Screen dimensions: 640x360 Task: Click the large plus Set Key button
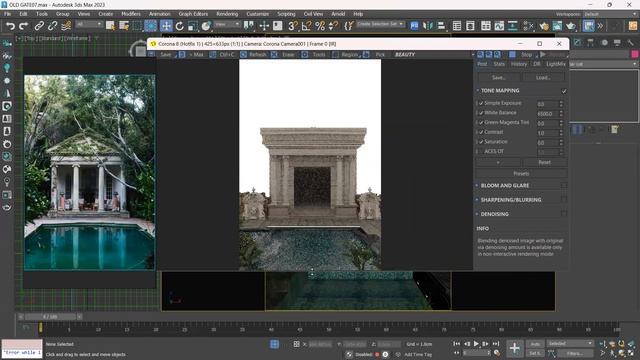(514, 348)
